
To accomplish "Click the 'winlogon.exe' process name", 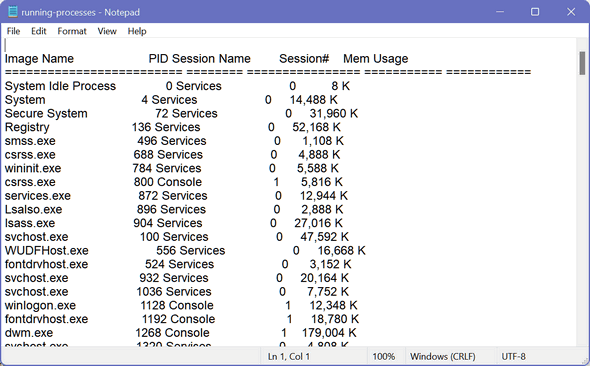I will [x=40, y=305].
